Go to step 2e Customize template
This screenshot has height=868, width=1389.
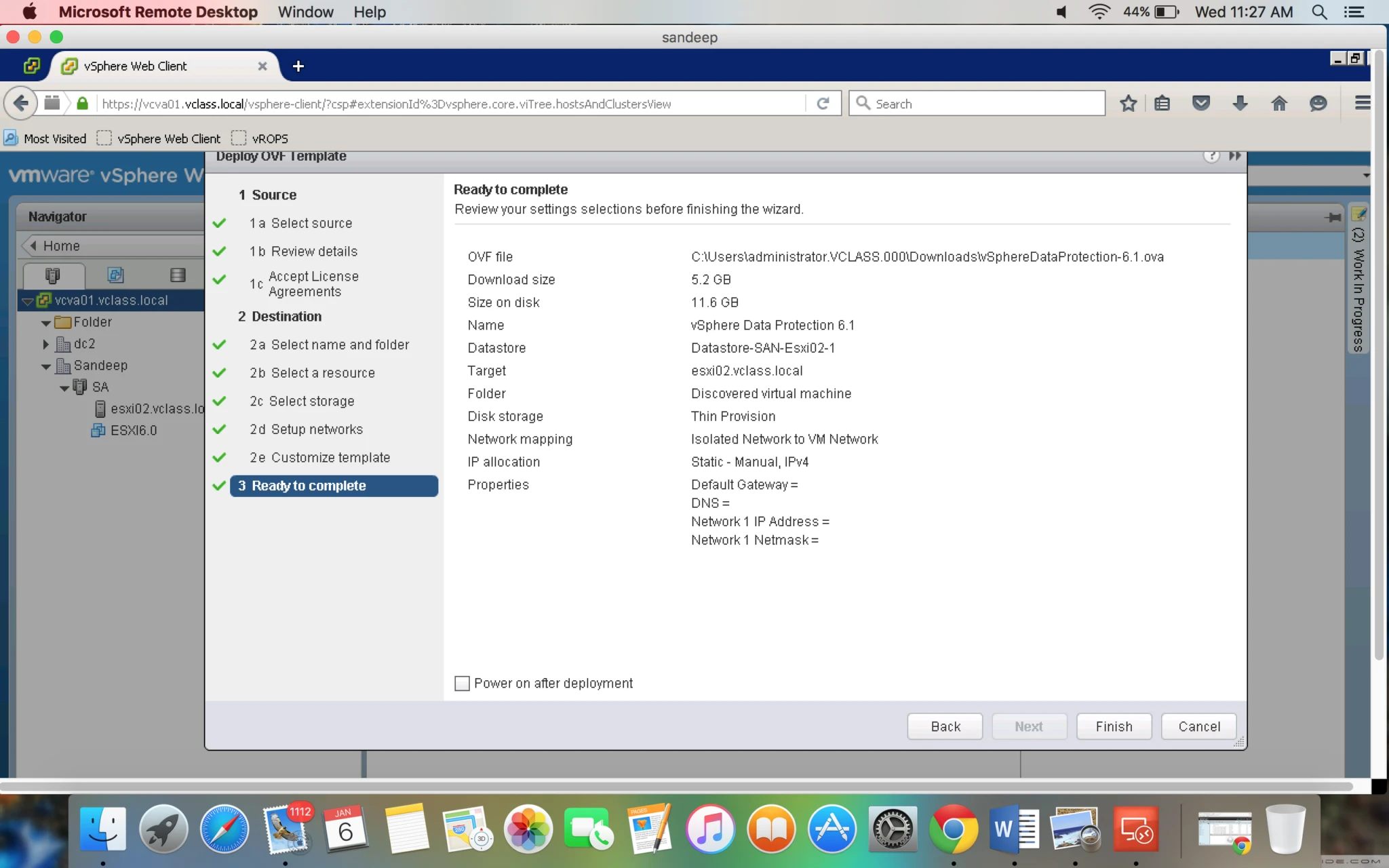coord(319,457)
